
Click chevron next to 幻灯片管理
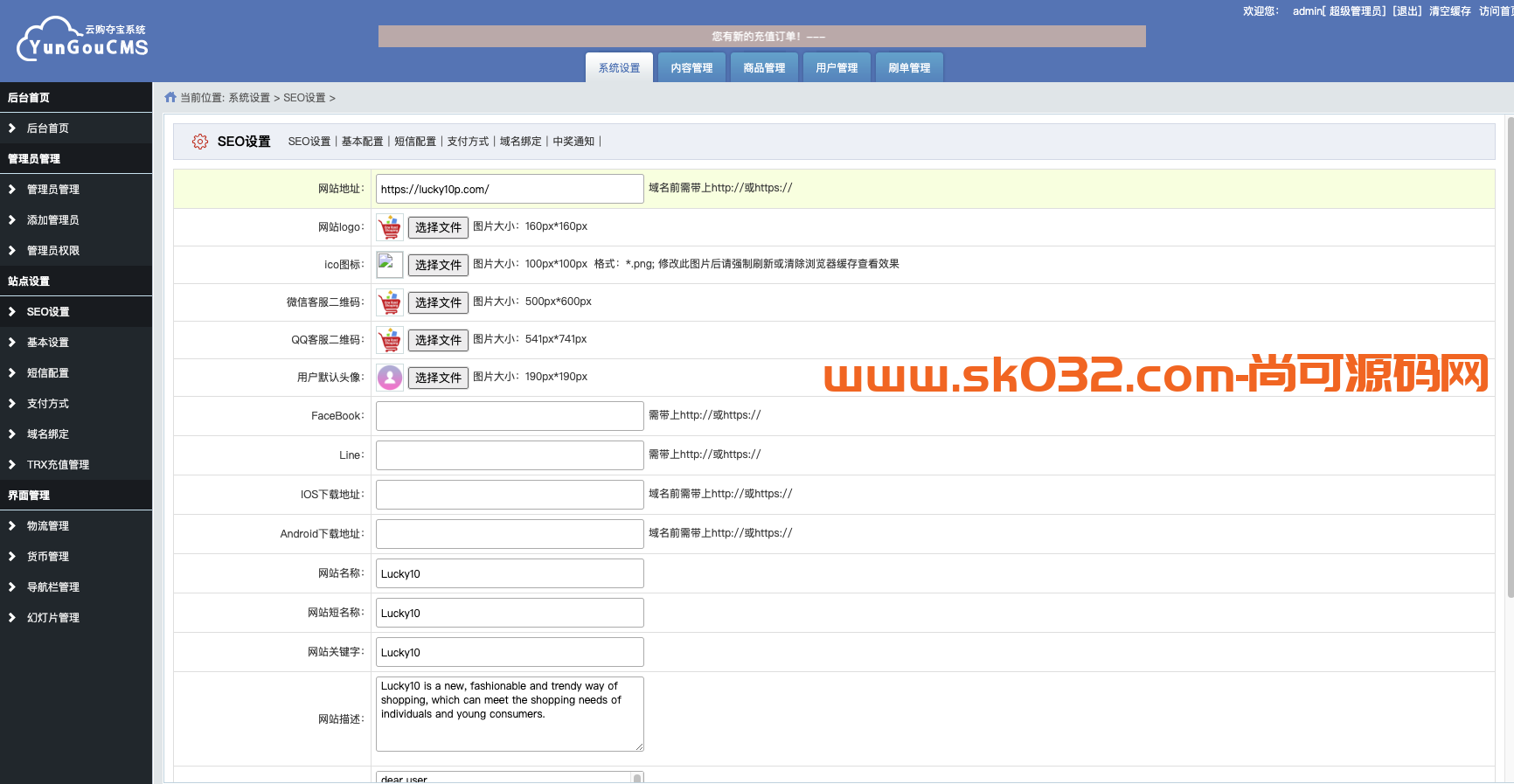pos(11,617)
